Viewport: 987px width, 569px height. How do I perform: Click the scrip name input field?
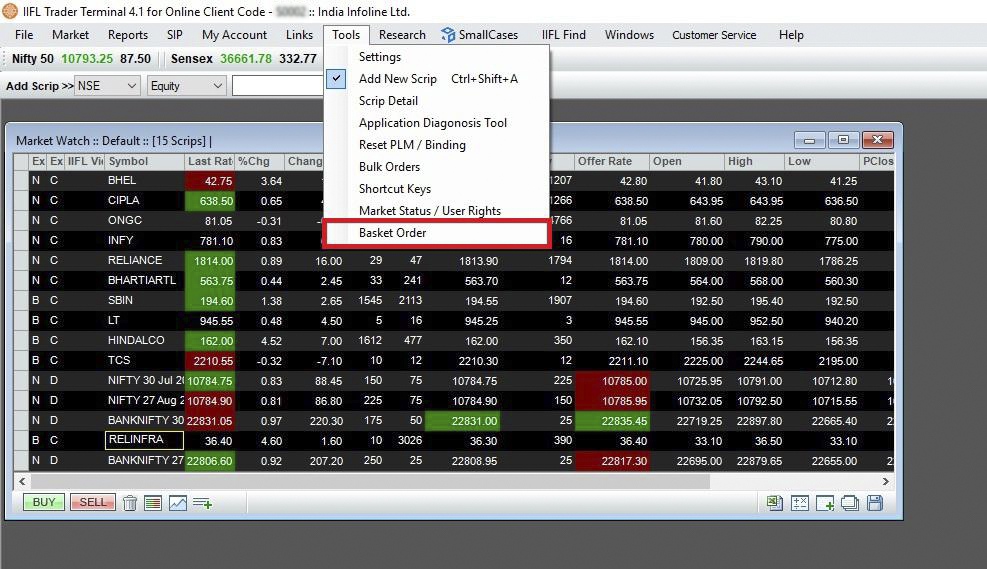pyautogui.click(x=277, y=86)
